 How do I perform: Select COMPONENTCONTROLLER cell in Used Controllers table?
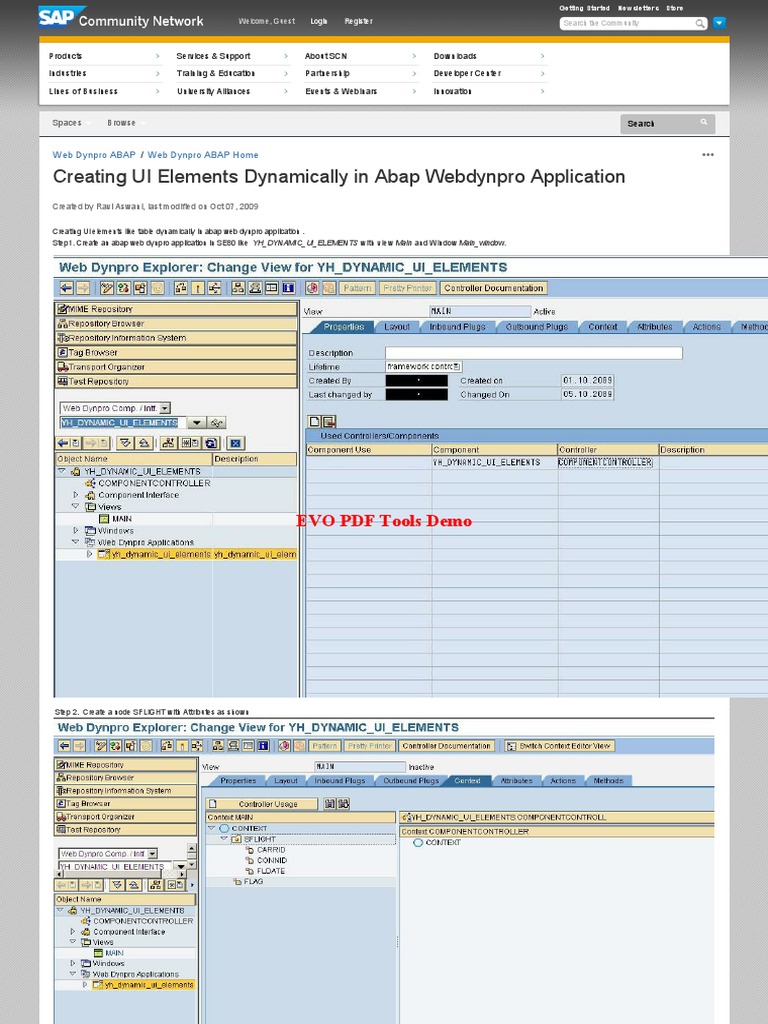pos(605,462)
